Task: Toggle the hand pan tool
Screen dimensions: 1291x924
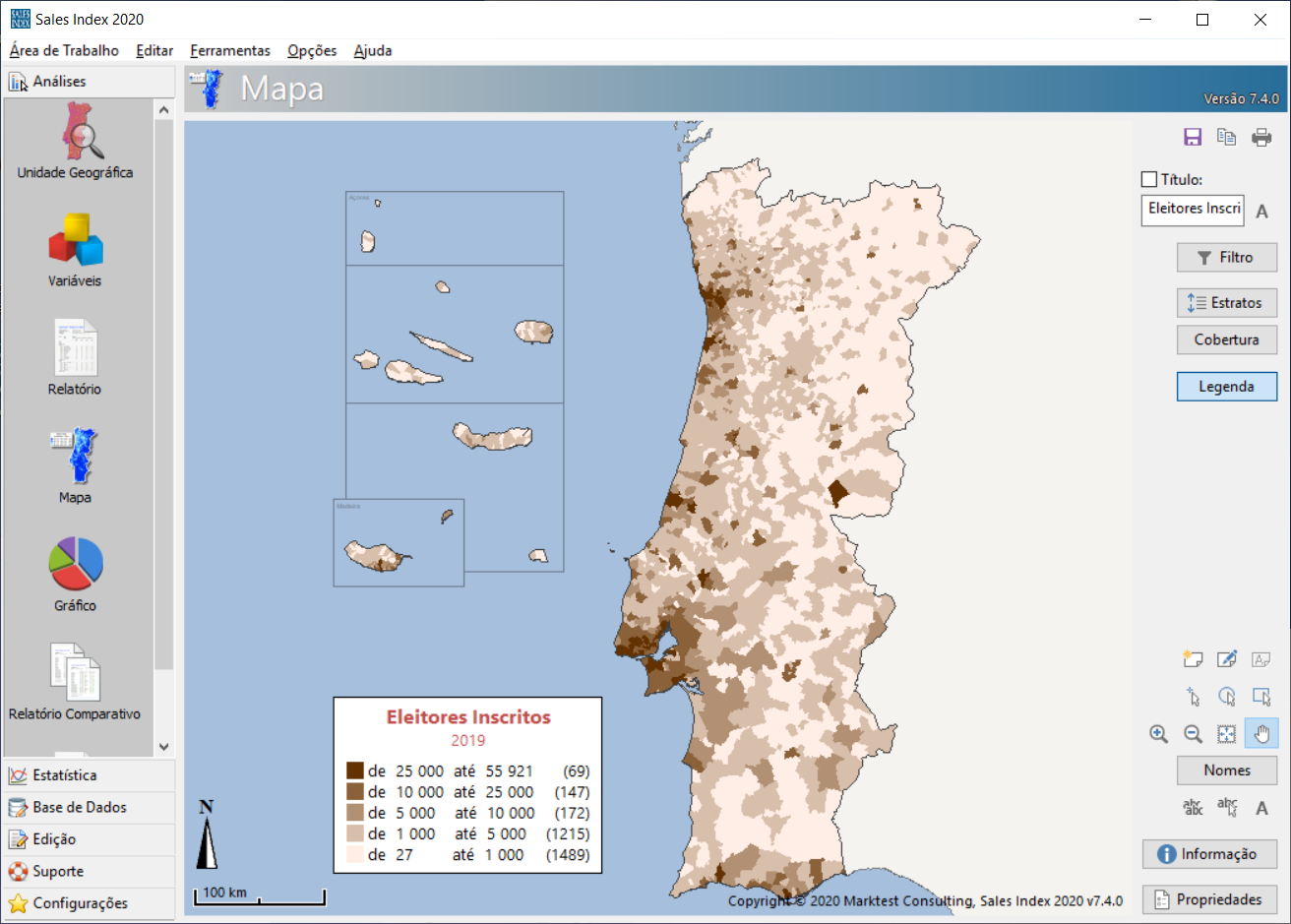Action: tap(1261, 734)
